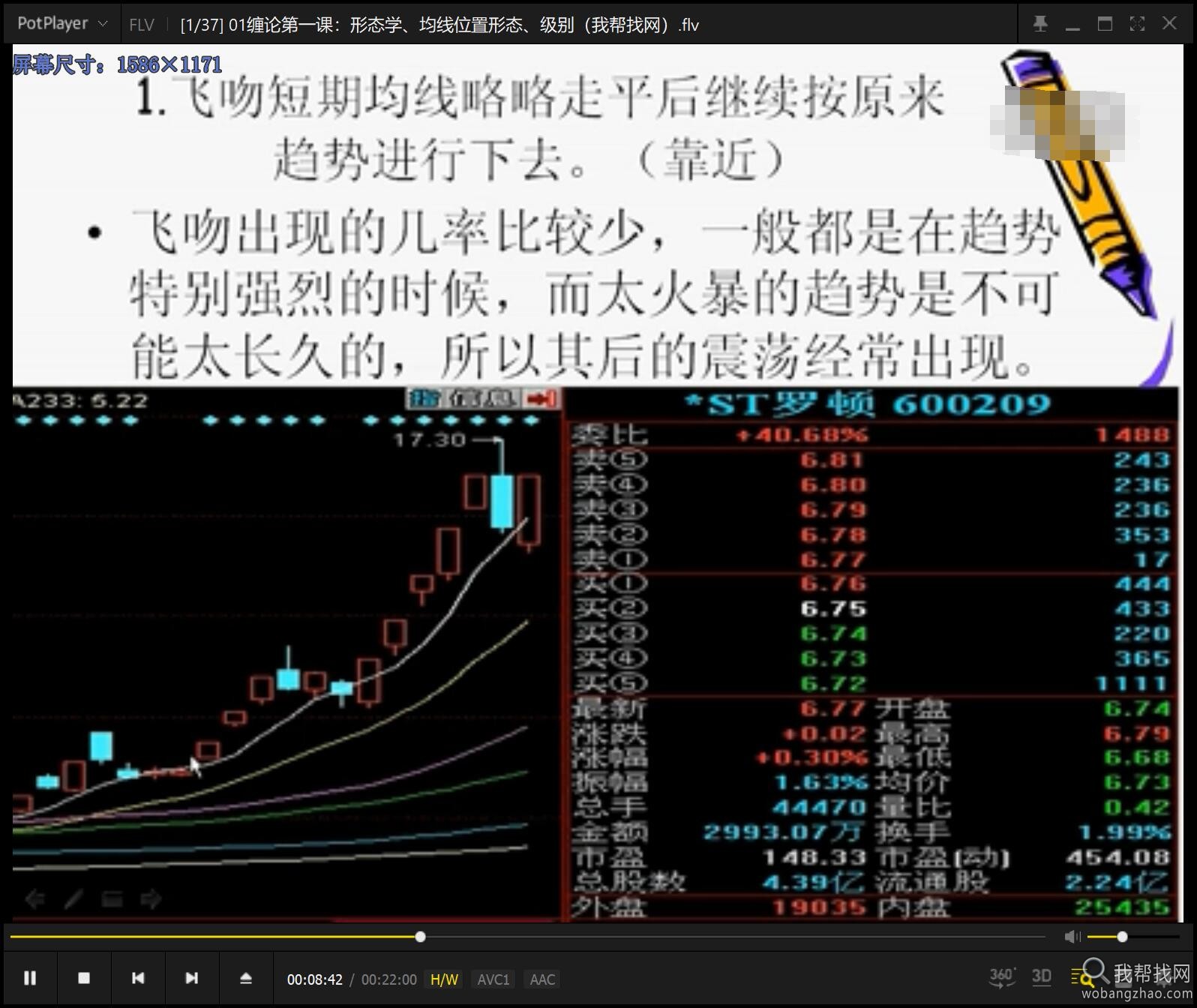Toggle H/W hardware acceleration indicator
Screen dimensions: 1197x1008
[444, 979]
